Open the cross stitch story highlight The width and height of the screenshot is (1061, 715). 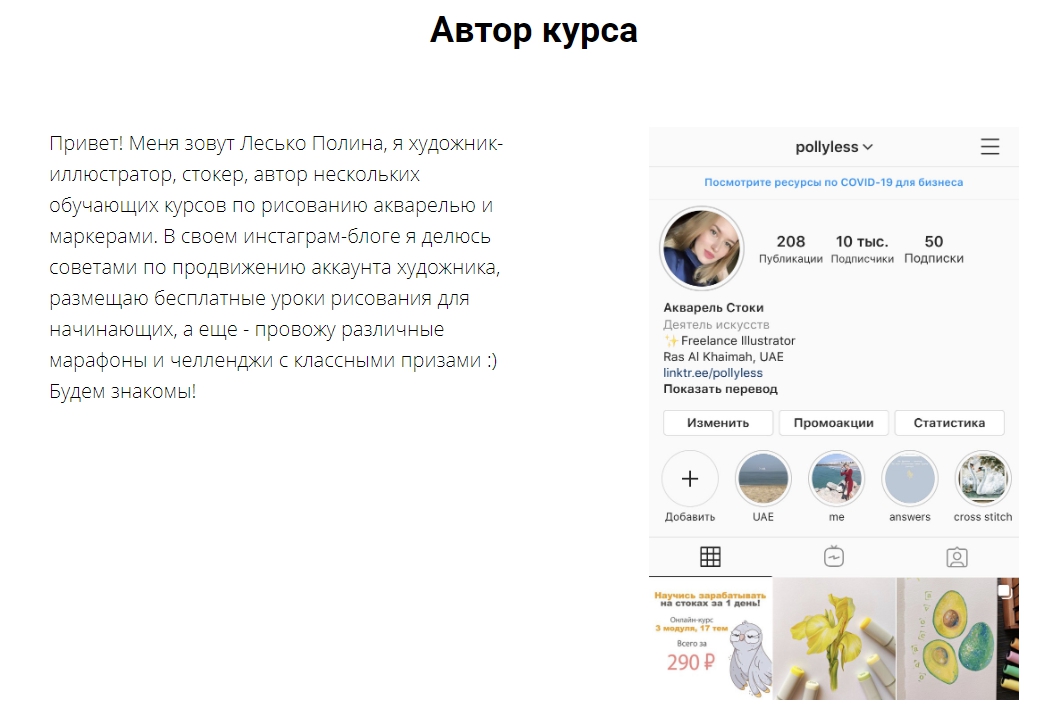983,479
